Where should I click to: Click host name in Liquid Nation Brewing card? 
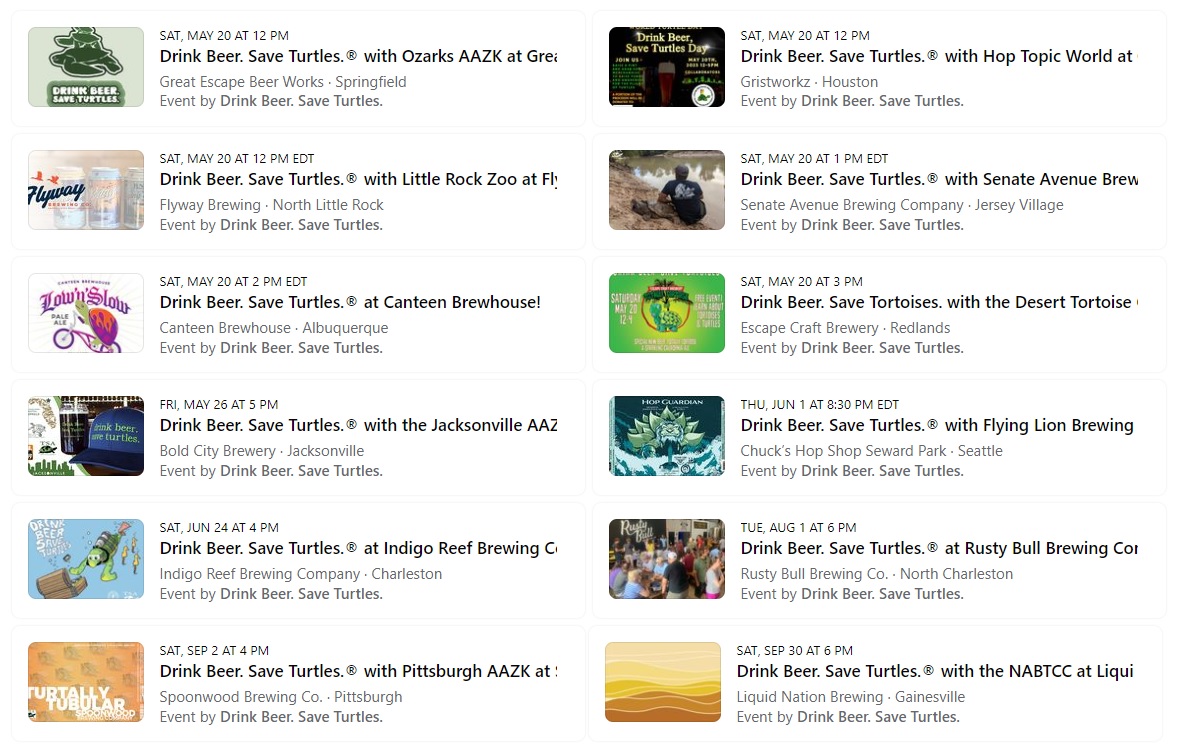coord(878,716)
